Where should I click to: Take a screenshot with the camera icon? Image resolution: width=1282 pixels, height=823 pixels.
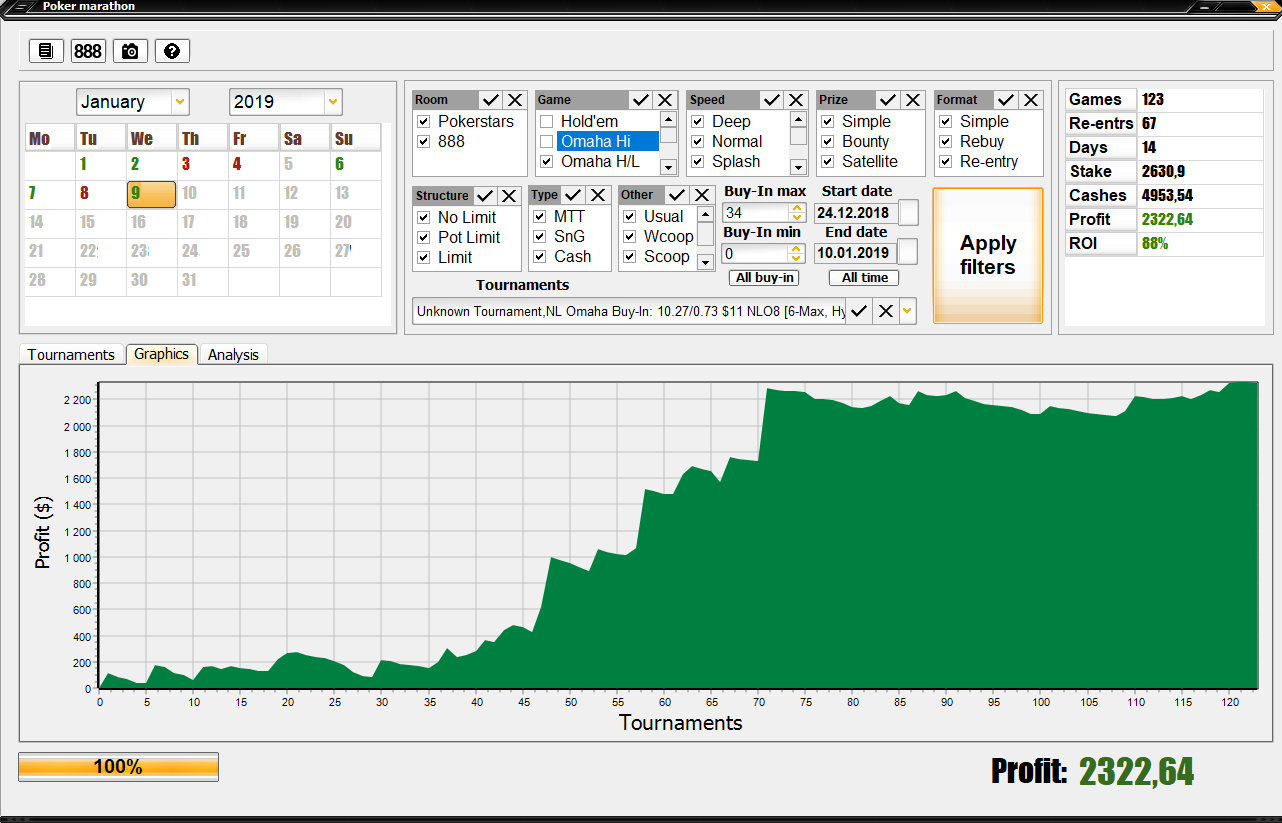point(130,51)
